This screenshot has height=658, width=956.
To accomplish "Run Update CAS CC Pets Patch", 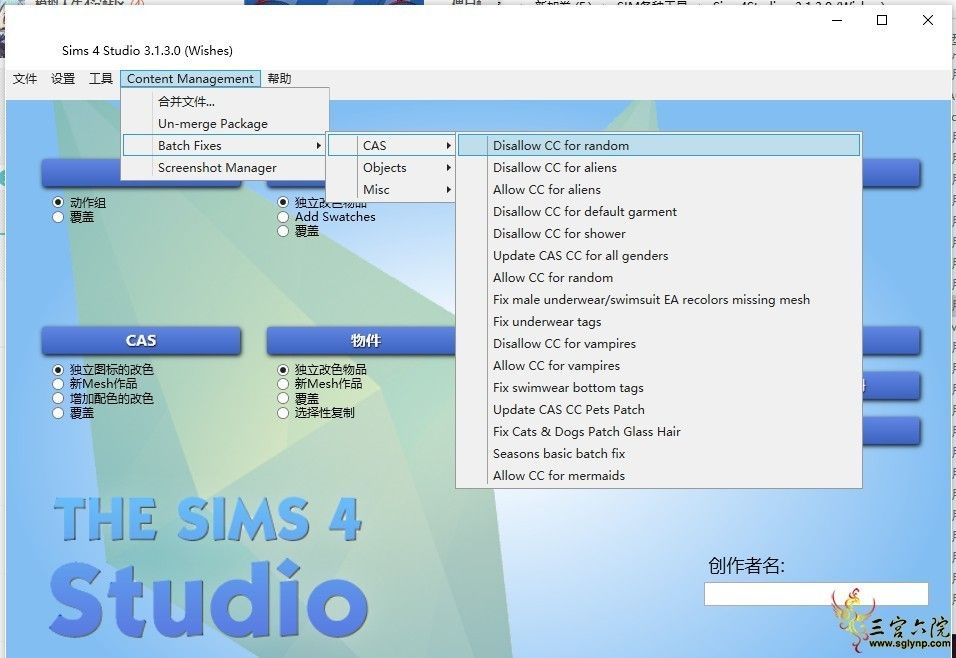I will pyautogui.click(x=659, y=409).
